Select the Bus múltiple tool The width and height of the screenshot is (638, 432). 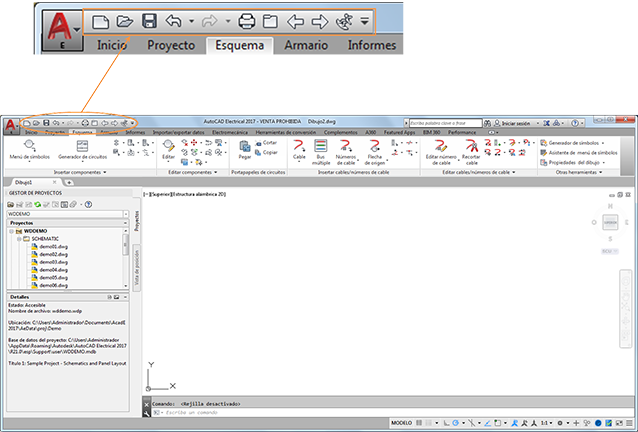click(x=321, y=152)
